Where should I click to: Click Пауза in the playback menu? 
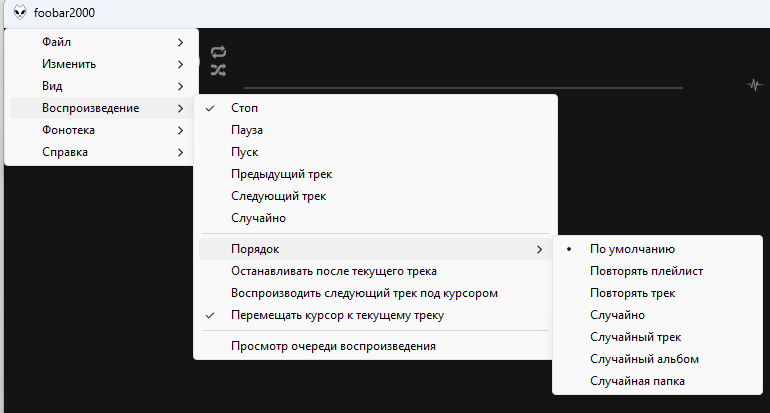[x=247, y=130]
